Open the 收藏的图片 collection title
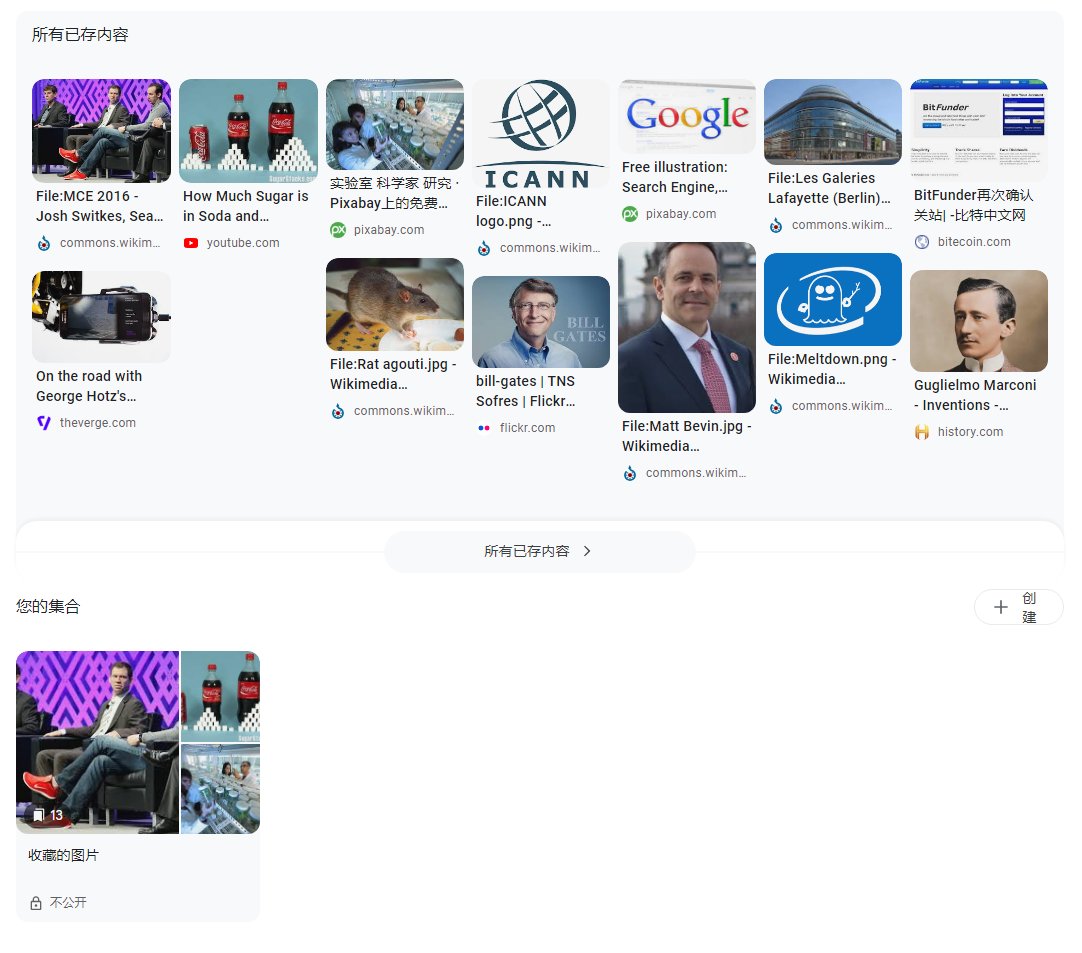 (x=64, y=856)
